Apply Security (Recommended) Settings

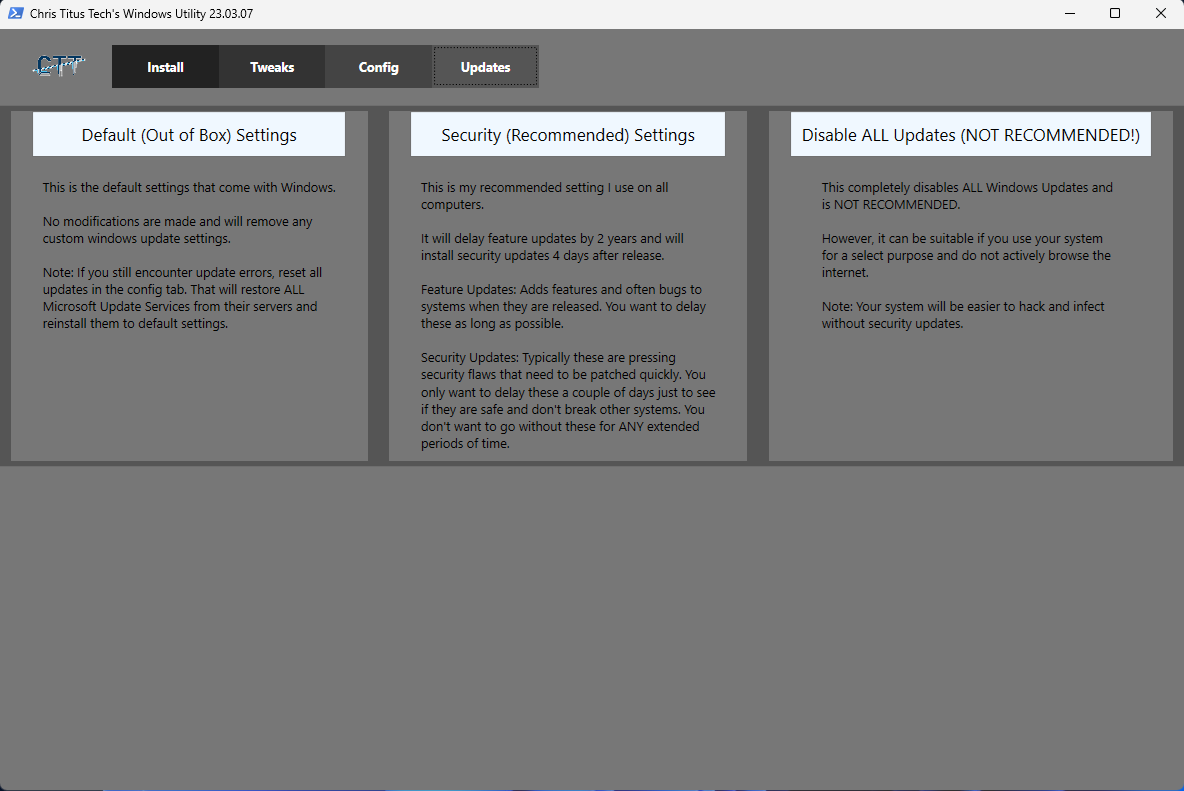tap(568, 134)
